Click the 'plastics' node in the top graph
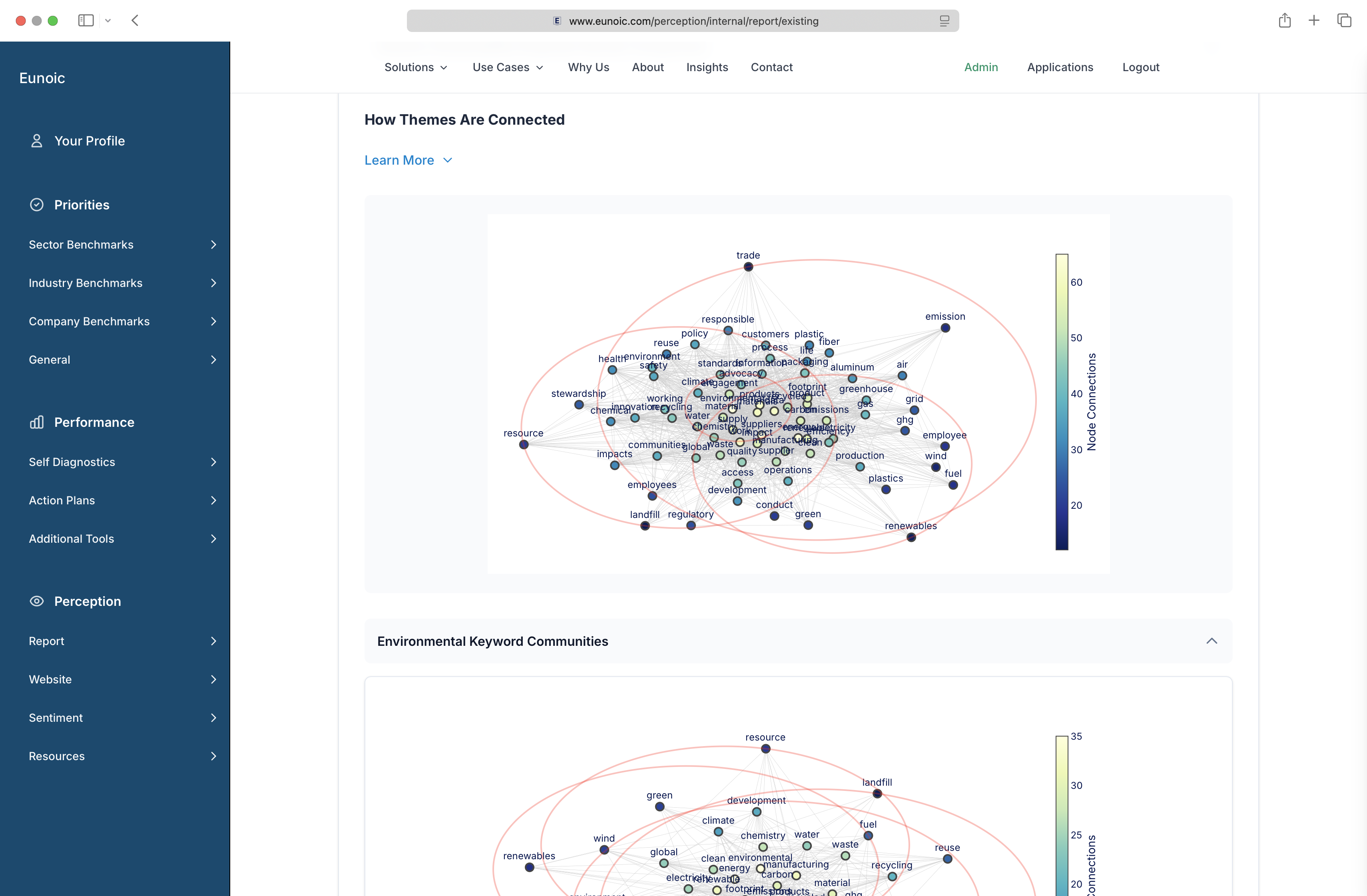1367x896 pixels. (886, 490)
